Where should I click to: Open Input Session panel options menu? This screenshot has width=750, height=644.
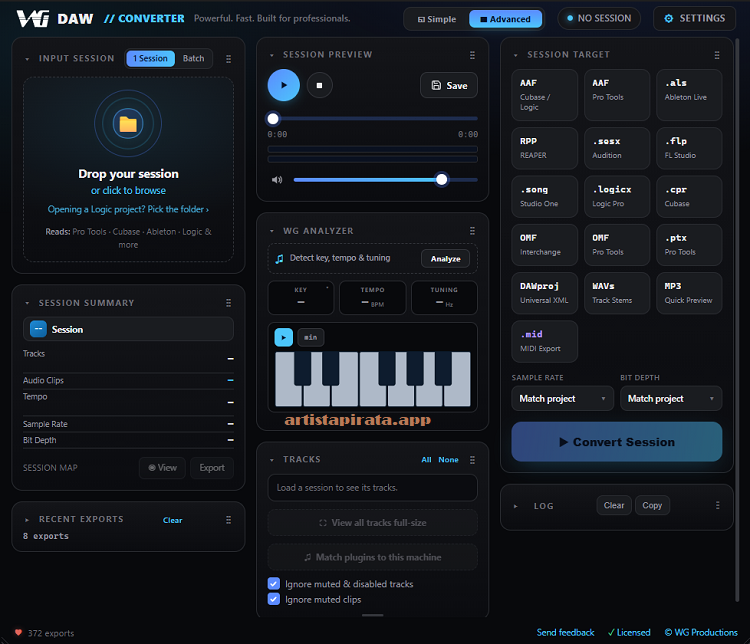tap(229, 59)
